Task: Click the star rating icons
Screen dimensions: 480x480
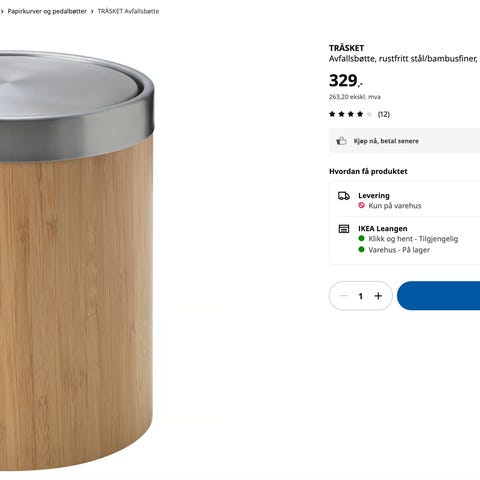Action: click(350, 114)
